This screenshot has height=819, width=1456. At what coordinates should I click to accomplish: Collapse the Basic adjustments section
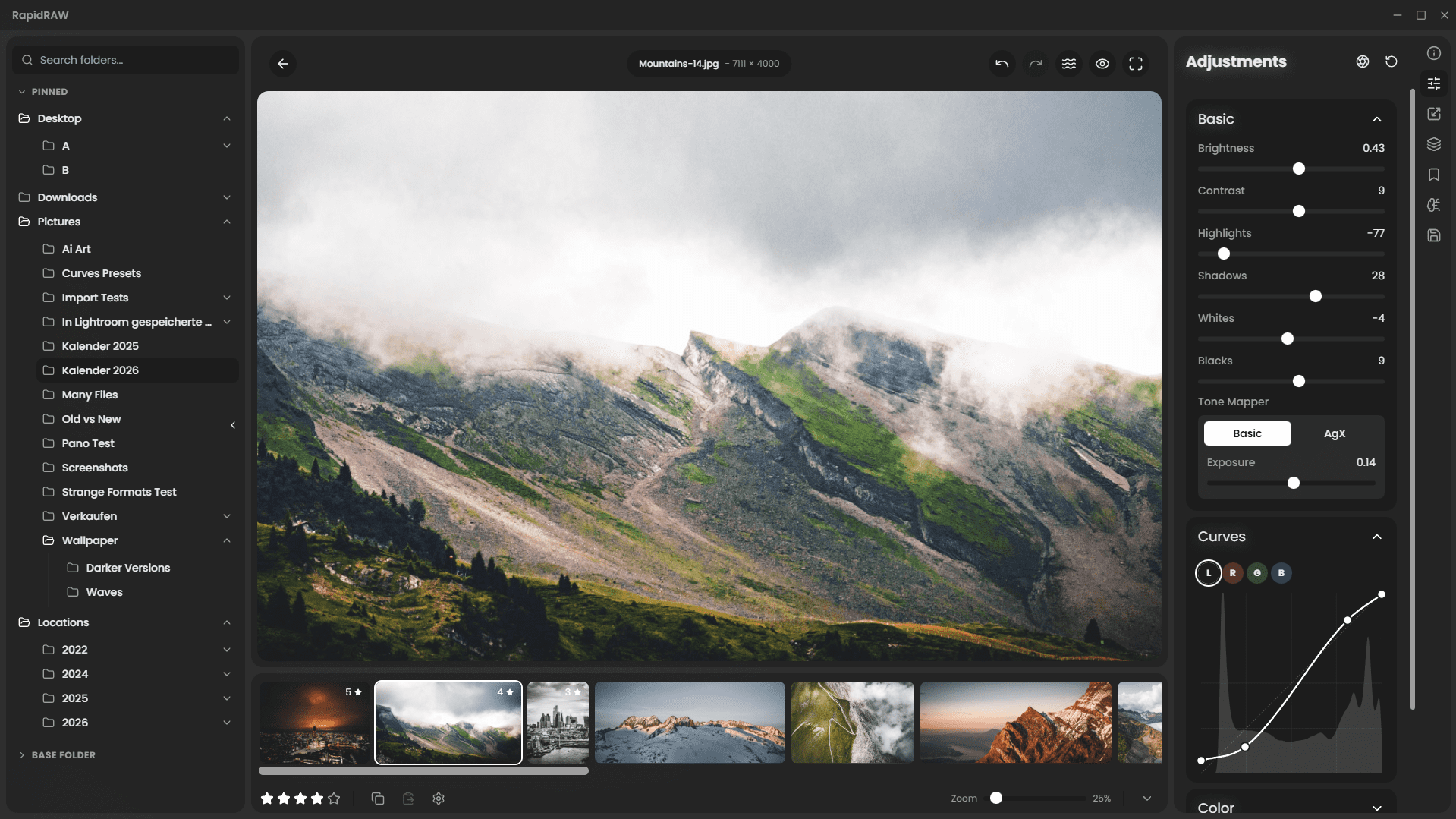[1376, 119]
